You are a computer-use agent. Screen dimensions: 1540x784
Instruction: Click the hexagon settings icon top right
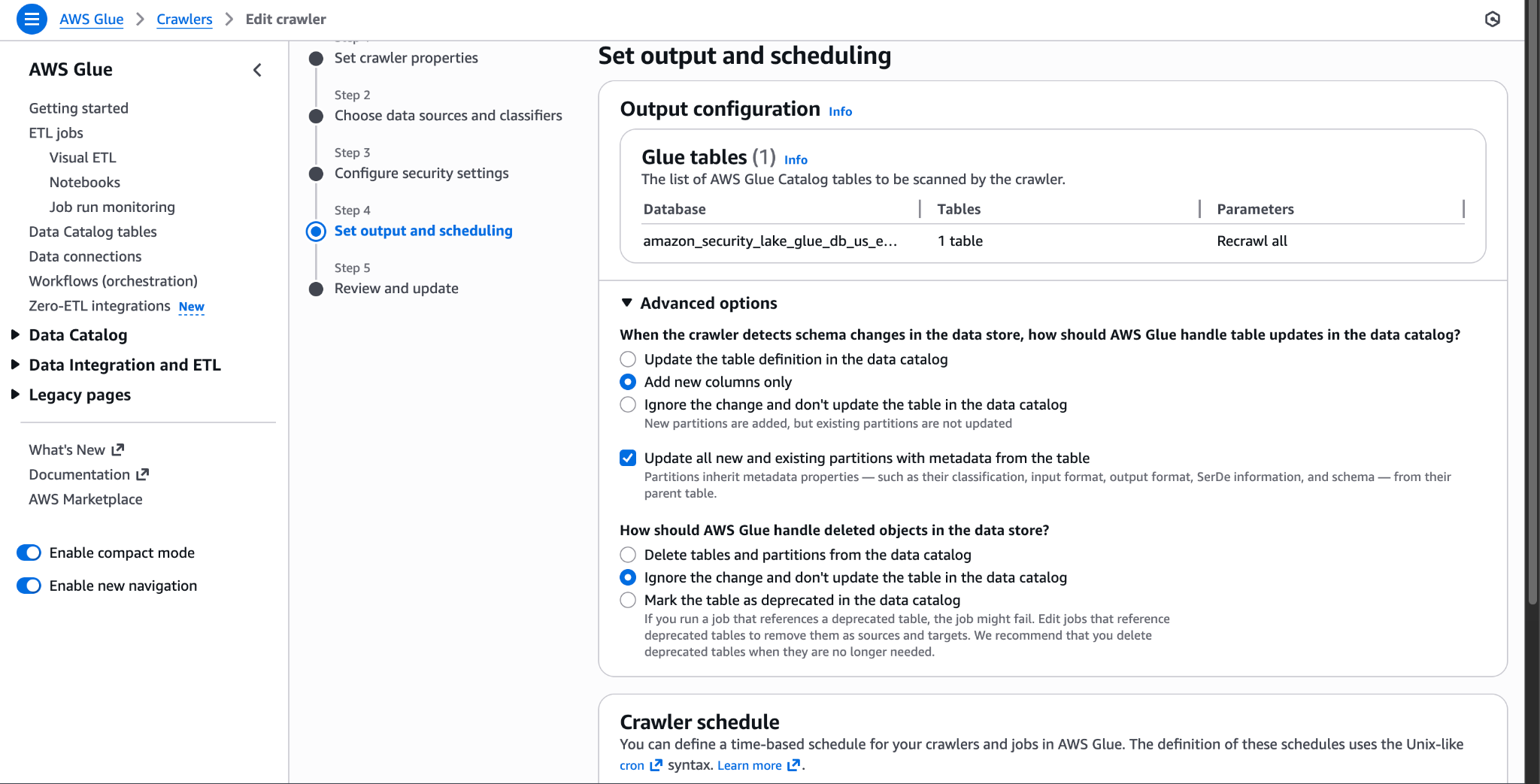tap(1493, 20)
